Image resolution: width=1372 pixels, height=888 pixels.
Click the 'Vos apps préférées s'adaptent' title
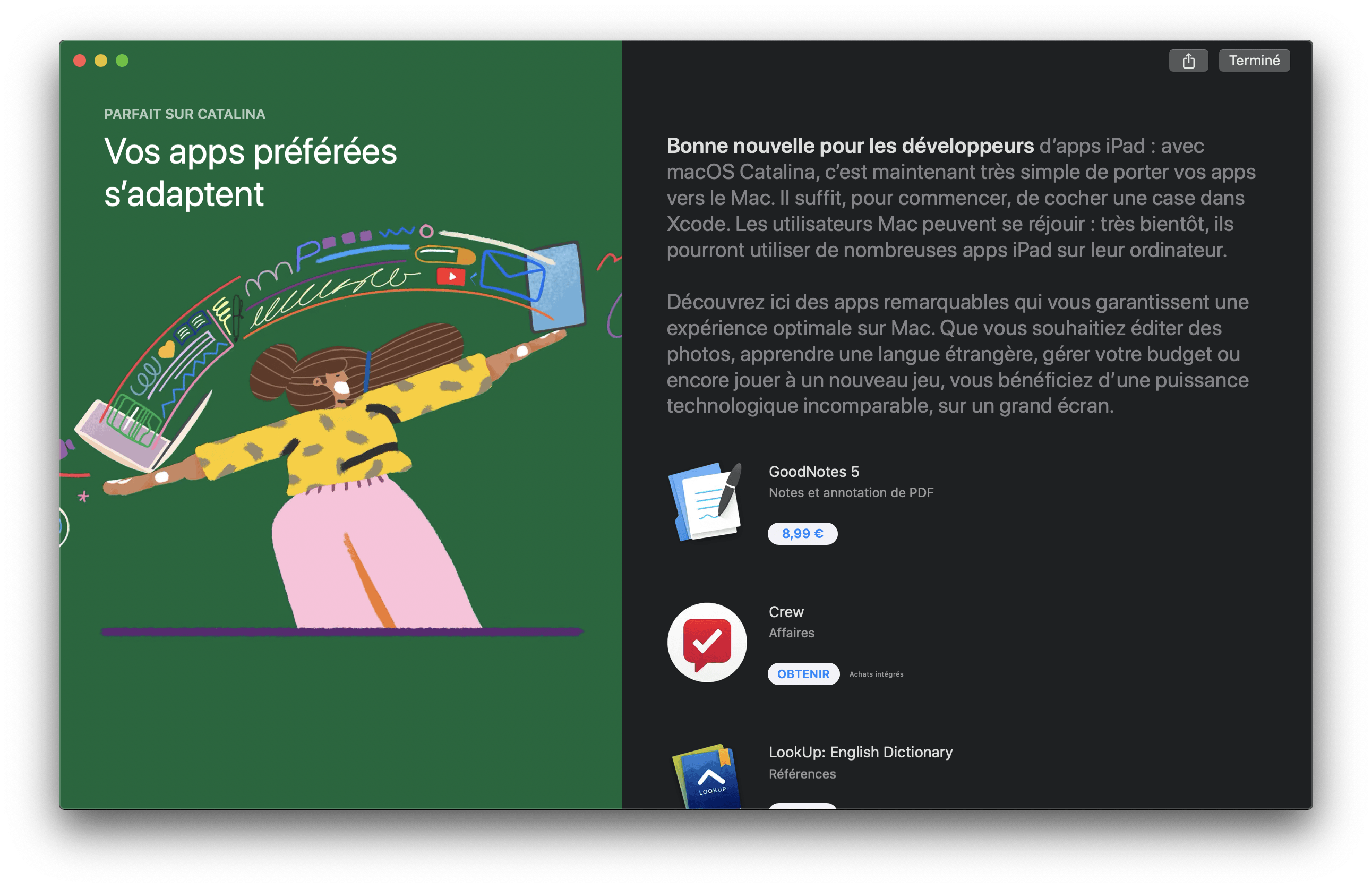[250, 173]
